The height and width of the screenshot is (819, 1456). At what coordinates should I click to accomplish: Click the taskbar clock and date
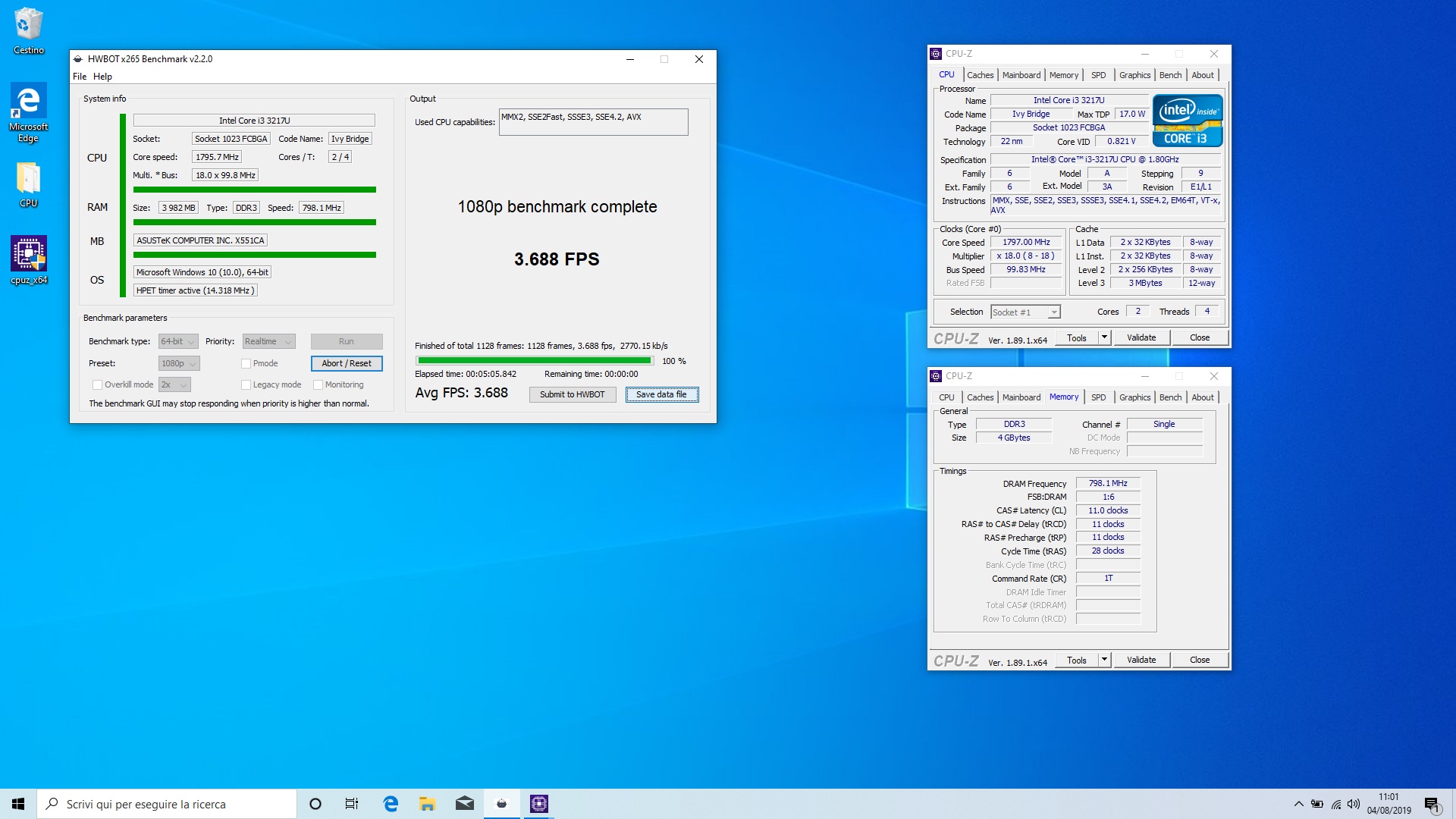point(1389,804)
